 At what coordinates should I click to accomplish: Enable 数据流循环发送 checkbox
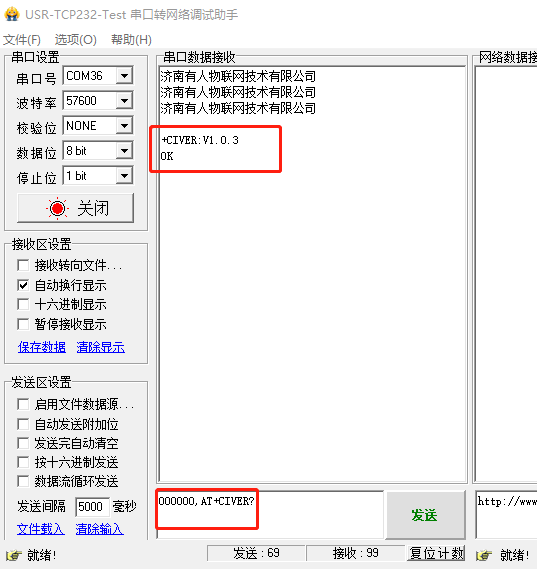coord(23,481)
